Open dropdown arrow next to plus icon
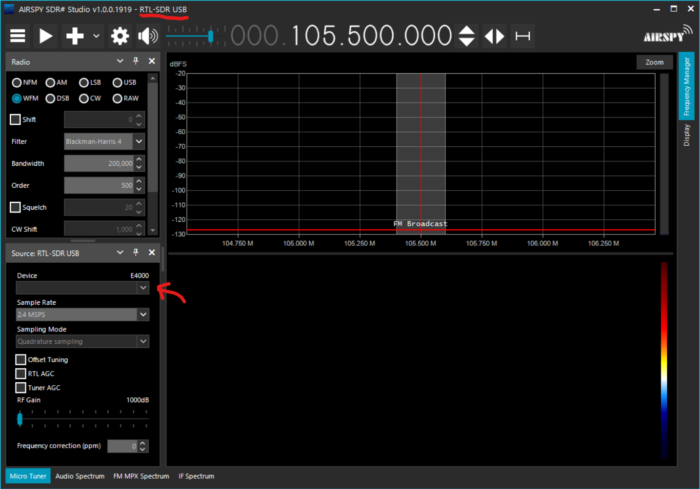The width and height of the screenshot is (700, 489). pyautogui.click(x=96, y=36)
